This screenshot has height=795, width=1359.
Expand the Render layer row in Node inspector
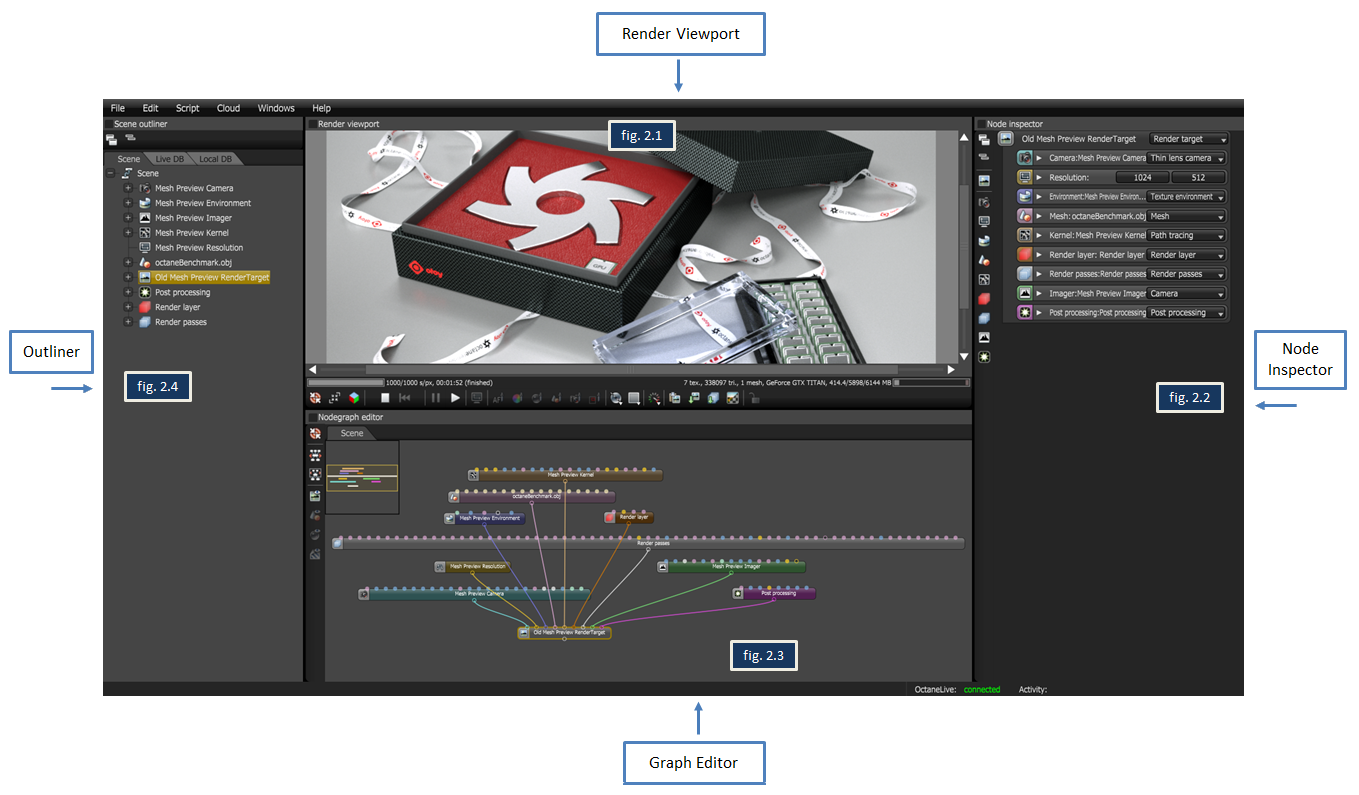click(1039, 255)
